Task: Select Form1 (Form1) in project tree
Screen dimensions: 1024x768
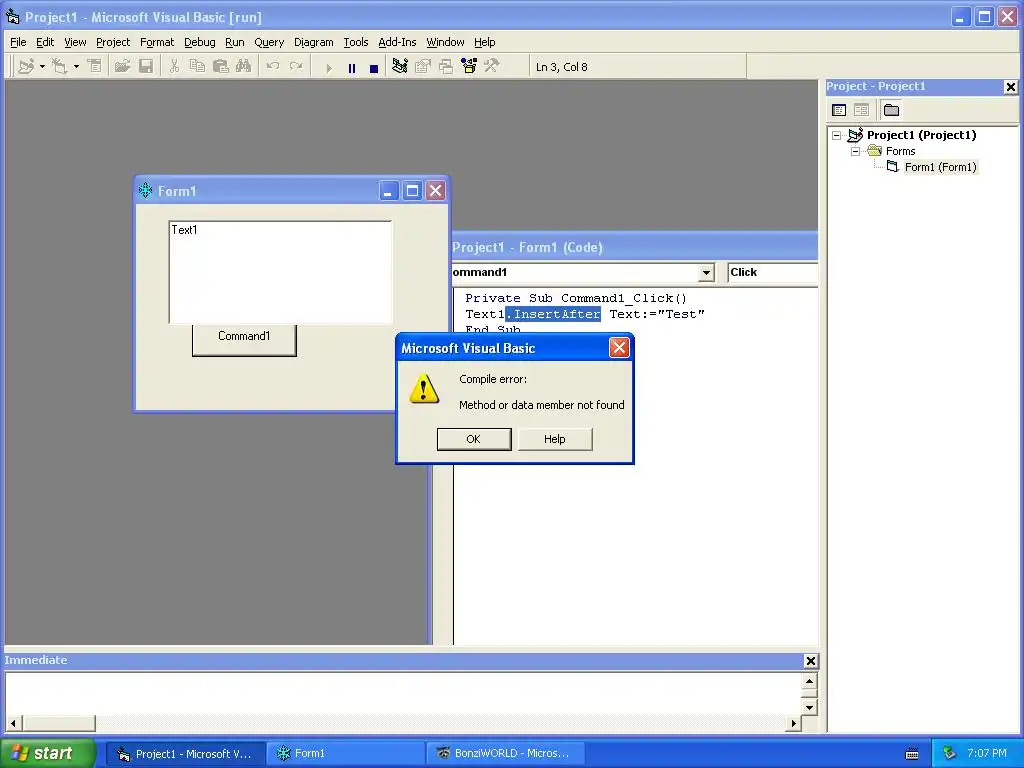Action: (x=940, y=167)
